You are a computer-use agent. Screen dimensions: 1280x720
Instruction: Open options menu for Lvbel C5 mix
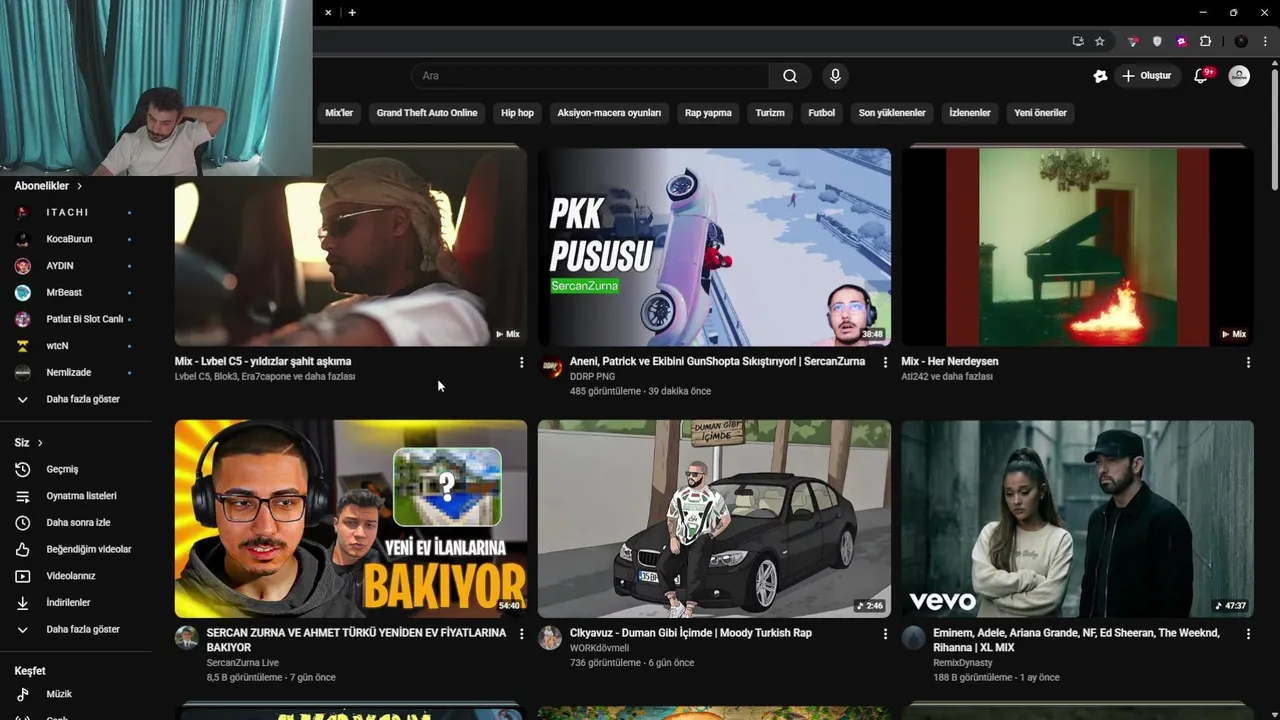tap(521, 362)
